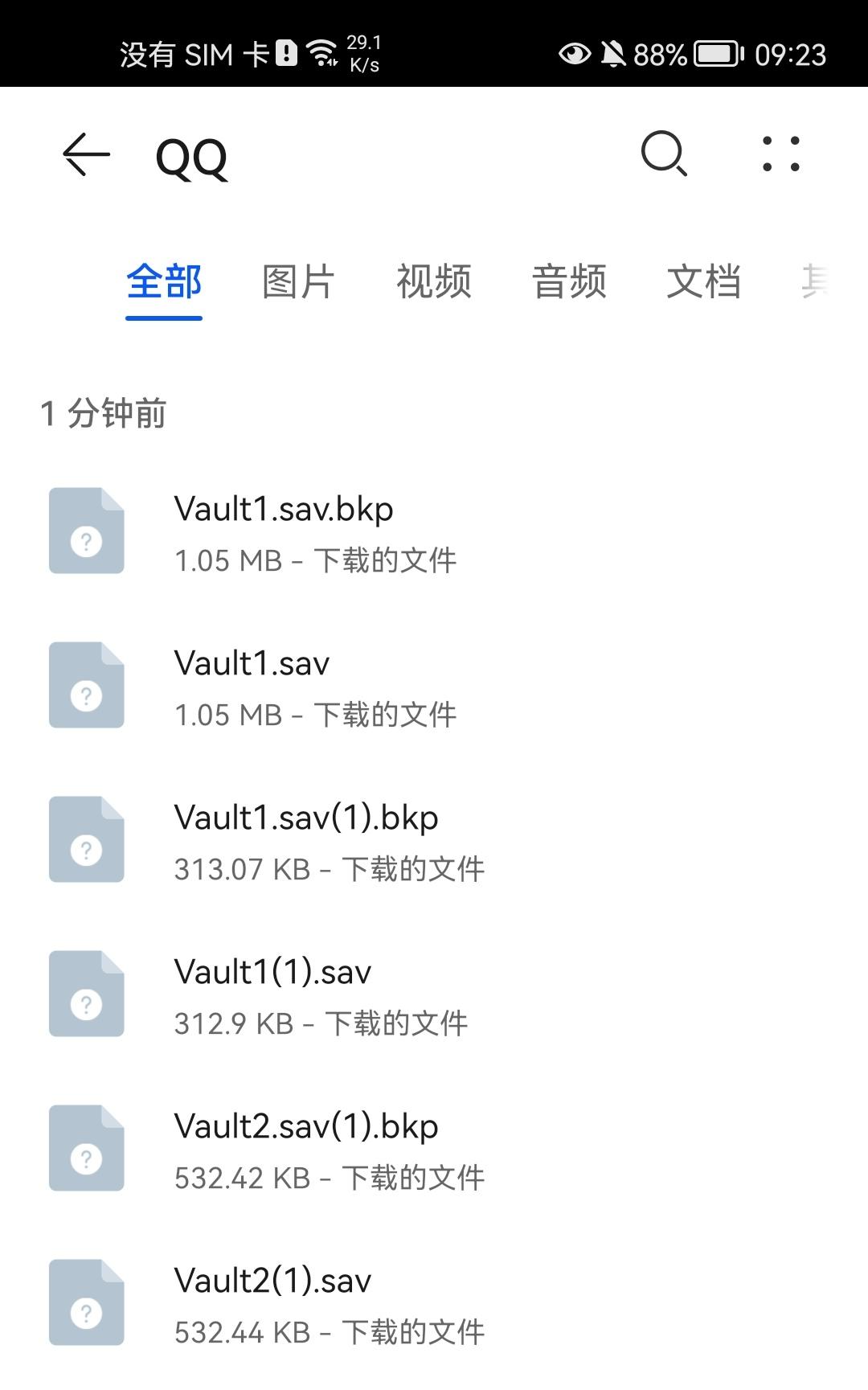Select the partially visible last category tab

815,282
